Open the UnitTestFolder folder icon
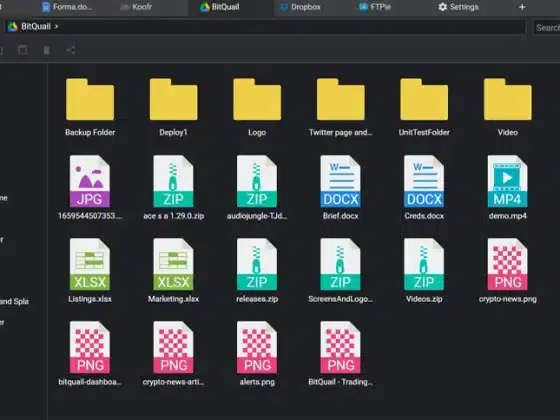The height and width of the screenshot is (420, 560). [424, 99]
